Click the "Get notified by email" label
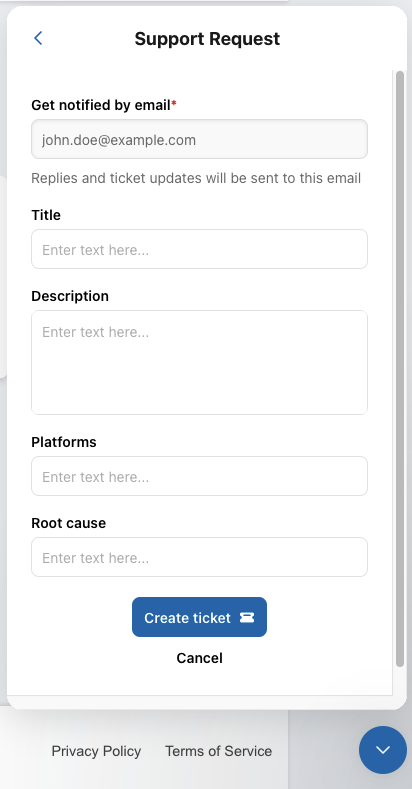 (101, 105)
